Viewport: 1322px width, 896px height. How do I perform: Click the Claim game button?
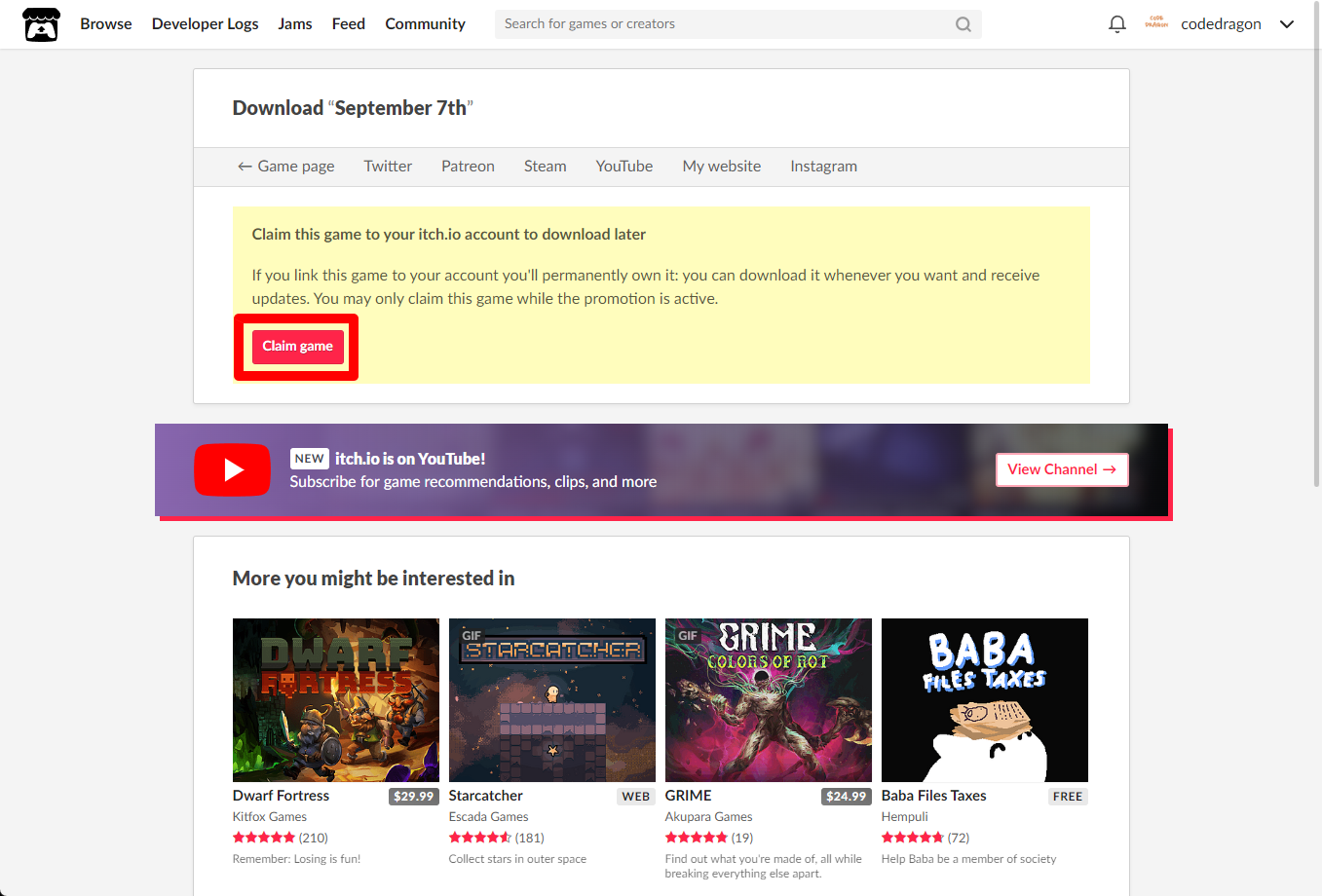pyautogui.click(x=297, y=347)
